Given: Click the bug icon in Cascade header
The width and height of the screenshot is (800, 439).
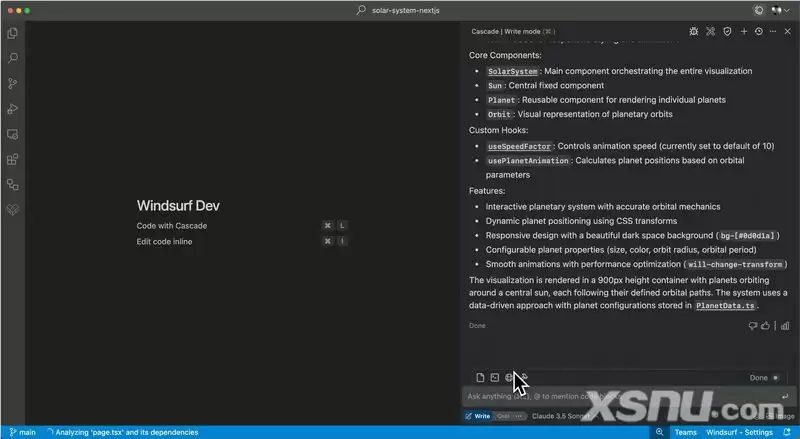Looking at the screenshot, I should click(694, 32).
